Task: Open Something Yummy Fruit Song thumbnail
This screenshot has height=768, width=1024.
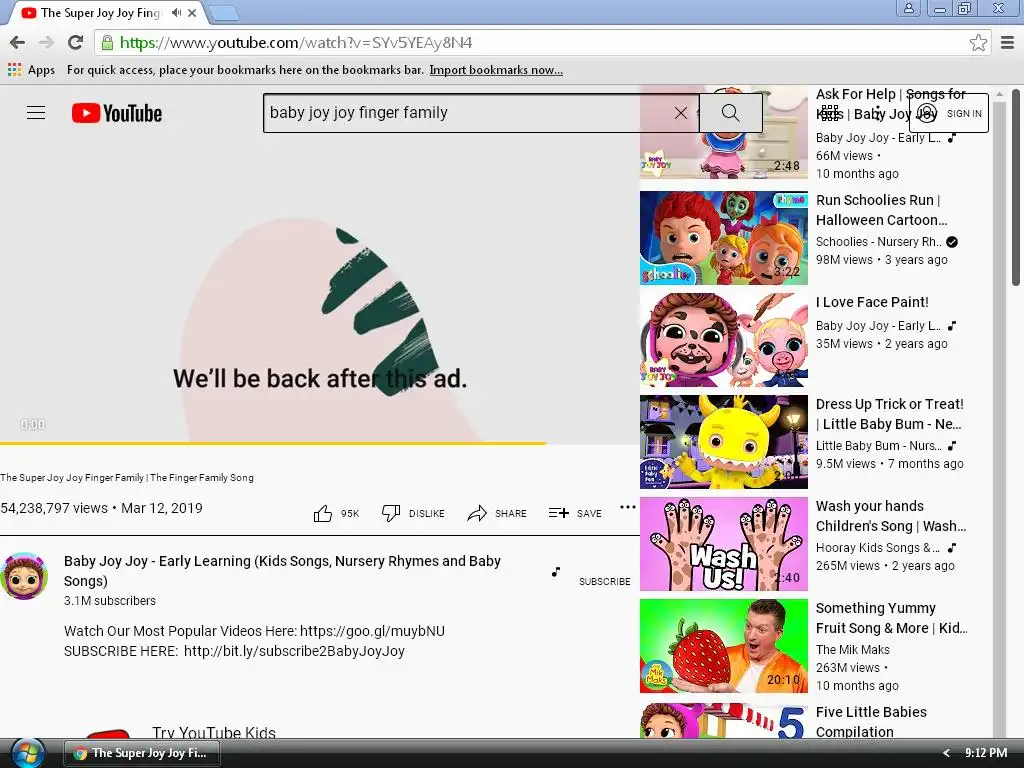Action: (x=724, y=646)
